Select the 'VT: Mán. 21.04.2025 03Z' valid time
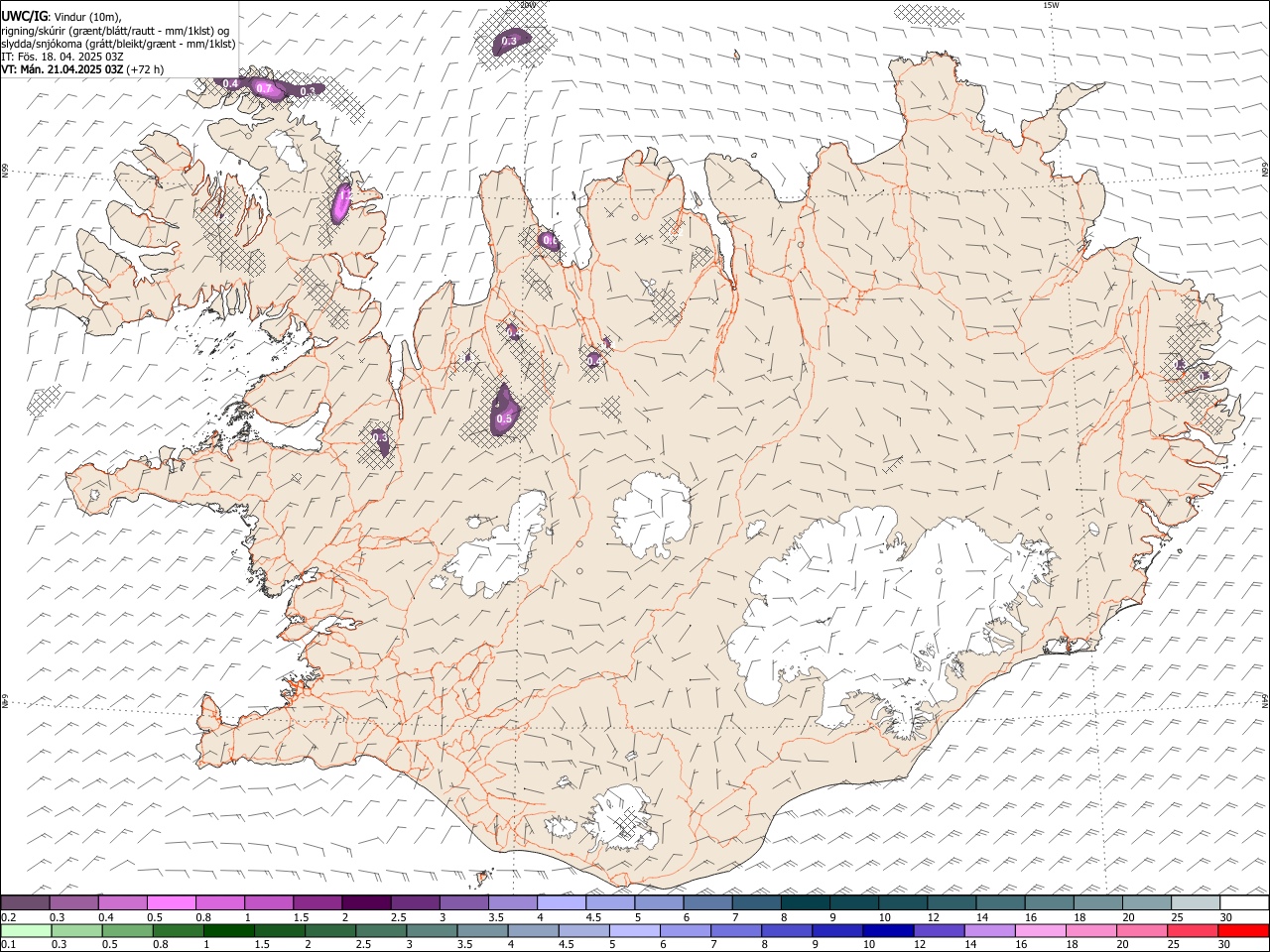Screen dimensions: 1270x952 click(63, 70)
